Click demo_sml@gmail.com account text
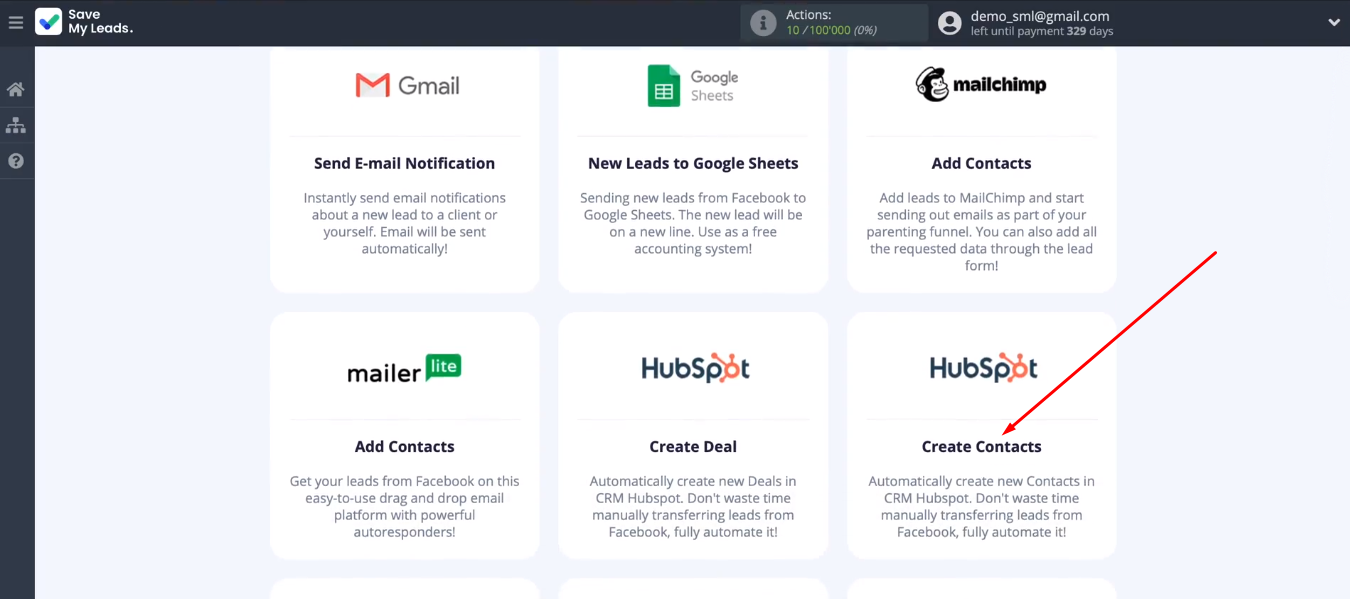Viewport: 1350px width, 599px height. coord(1040,16)
